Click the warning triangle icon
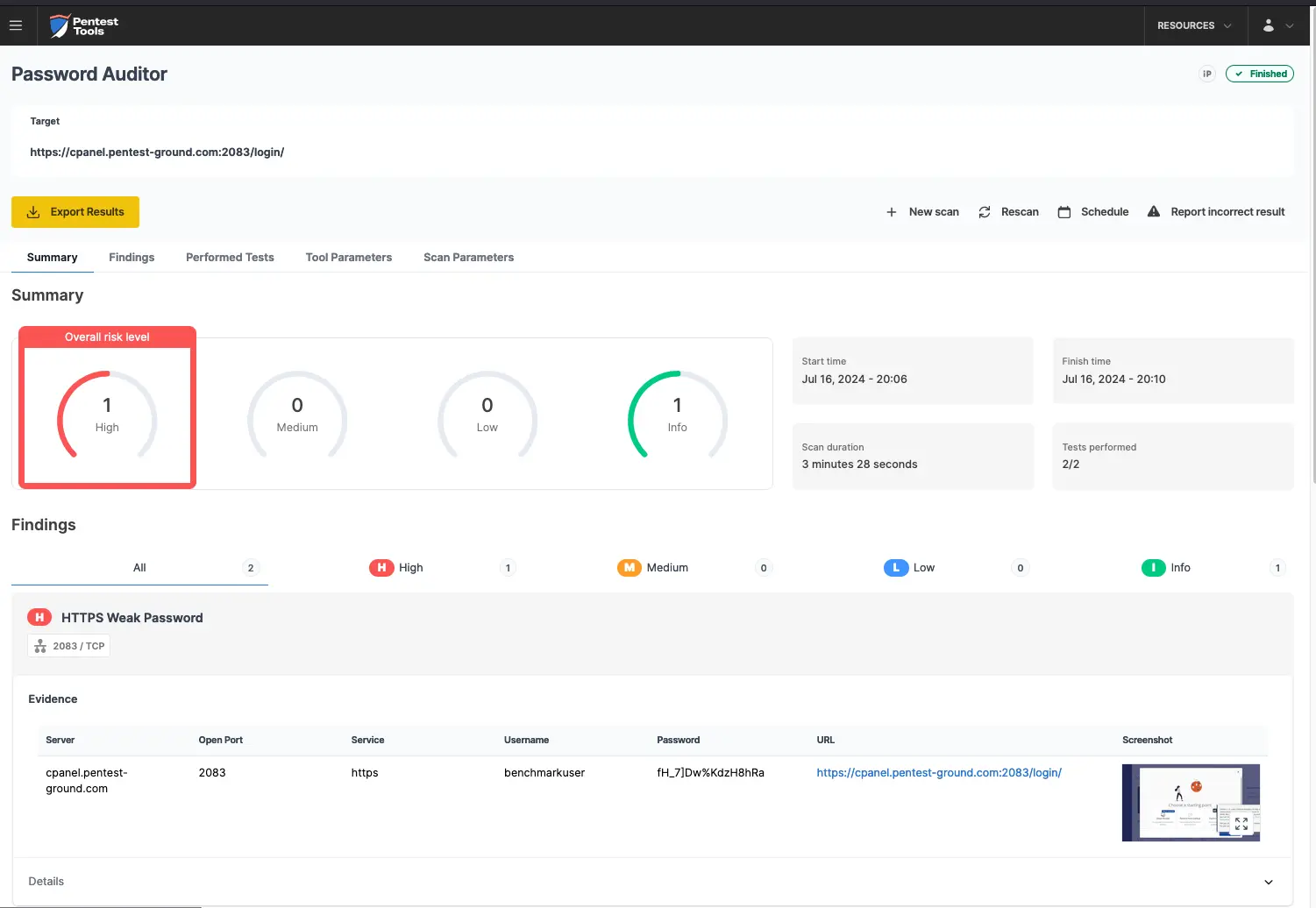 [1154, 211]
